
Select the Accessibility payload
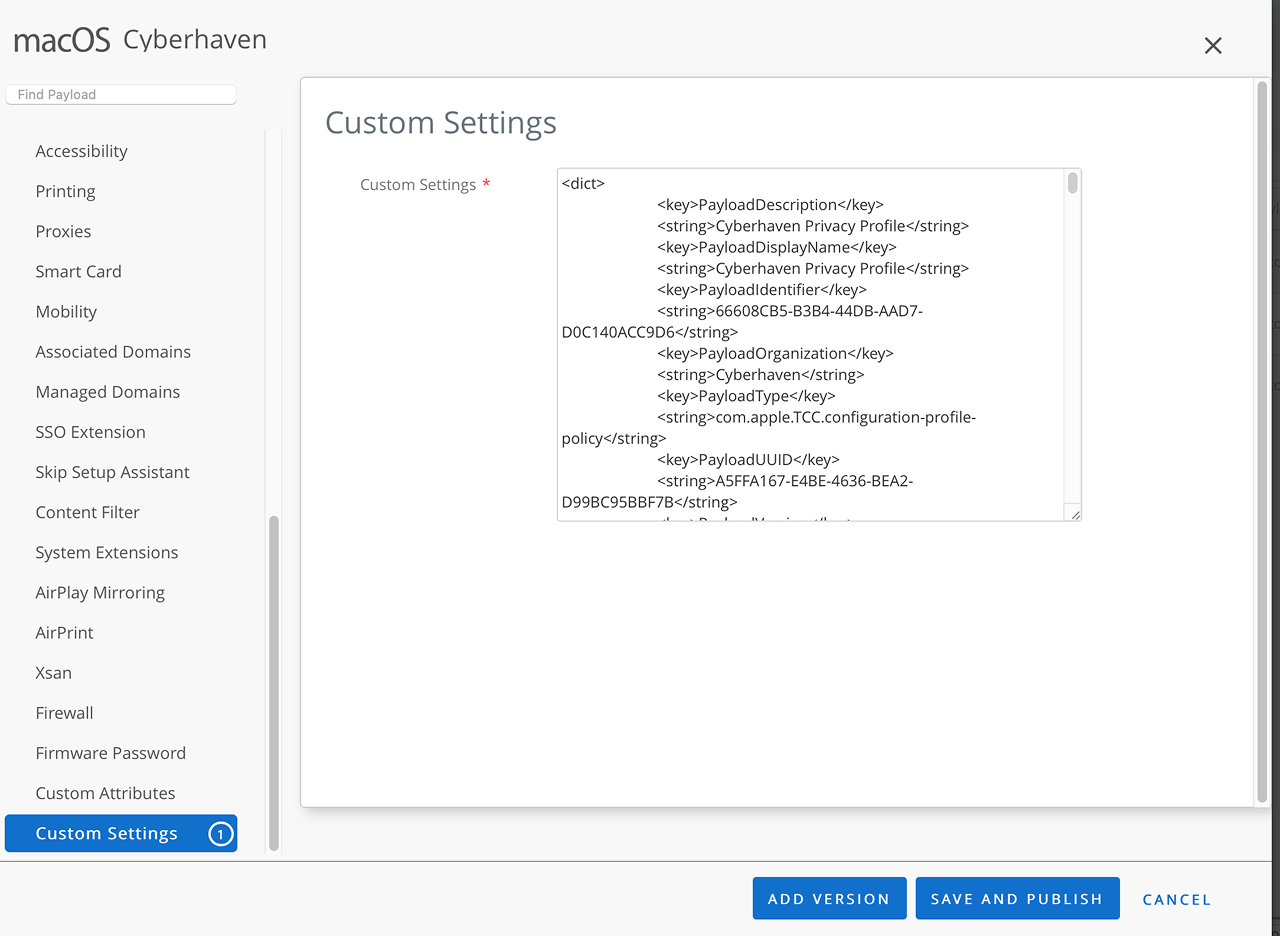click(x=82, y=151)
